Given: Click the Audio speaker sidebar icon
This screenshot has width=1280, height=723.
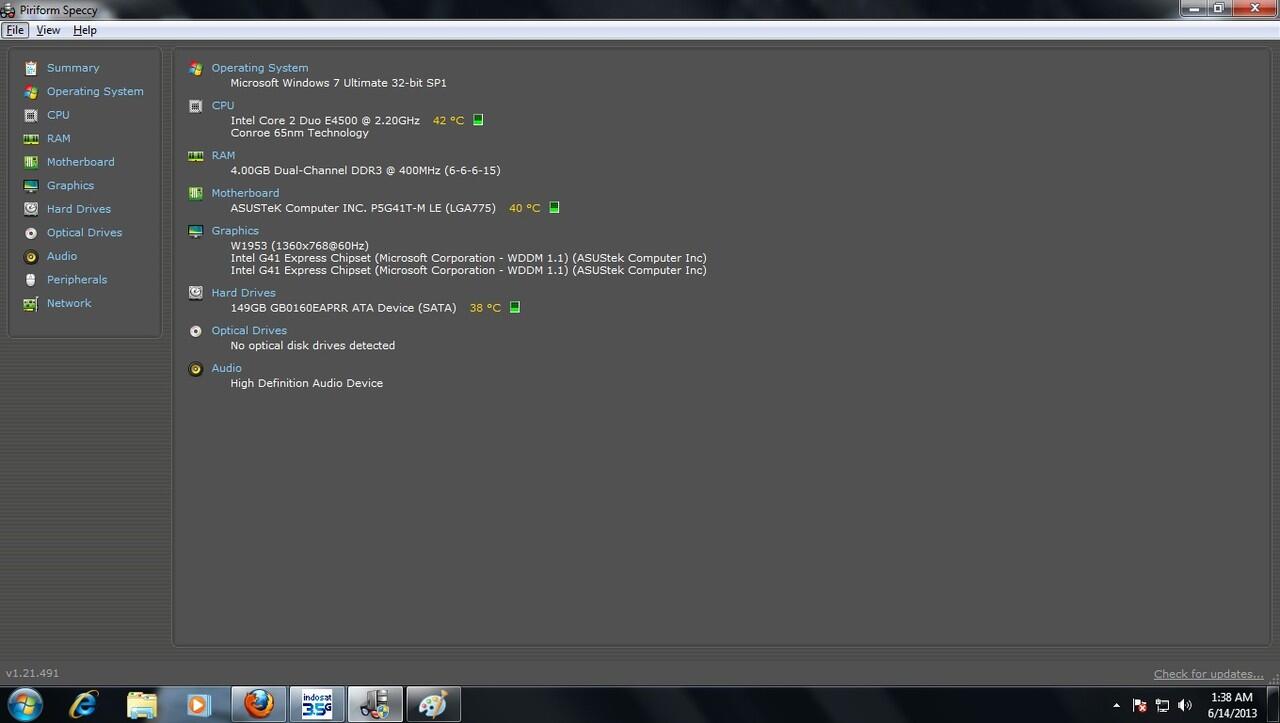Looking at the screenshot, I should pyautogui.click(x=31, y=256).
